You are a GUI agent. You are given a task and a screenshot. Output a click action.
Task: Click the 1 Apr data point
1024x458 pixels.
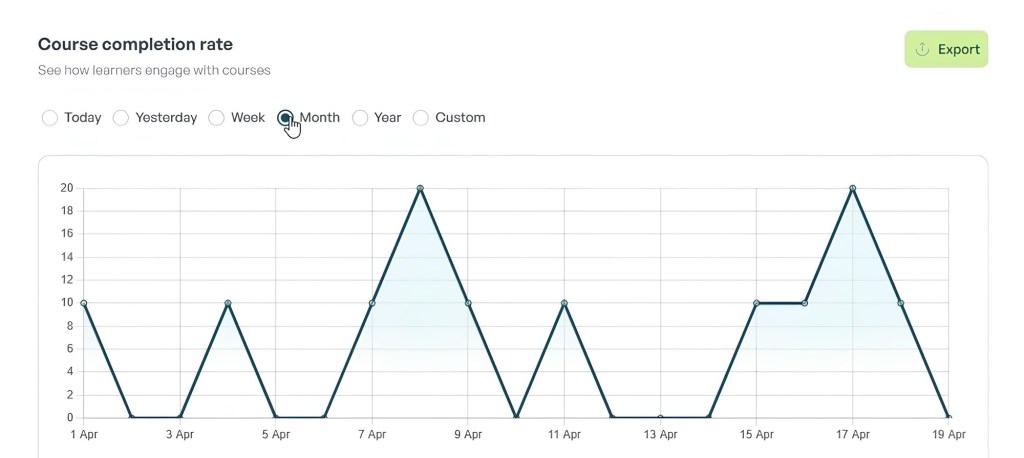point(84,303)
